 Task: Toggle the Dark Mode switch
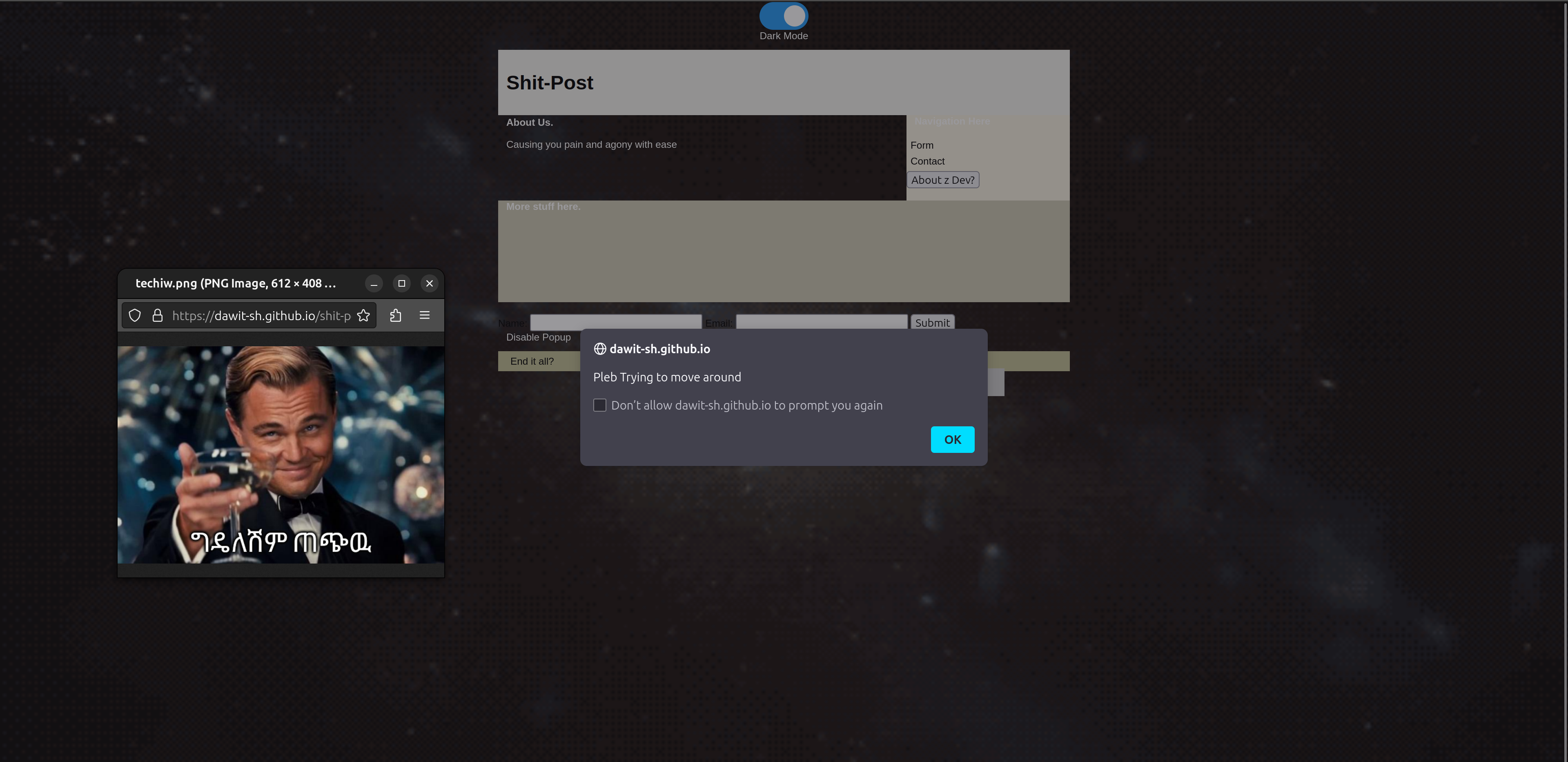coord(784,16)
